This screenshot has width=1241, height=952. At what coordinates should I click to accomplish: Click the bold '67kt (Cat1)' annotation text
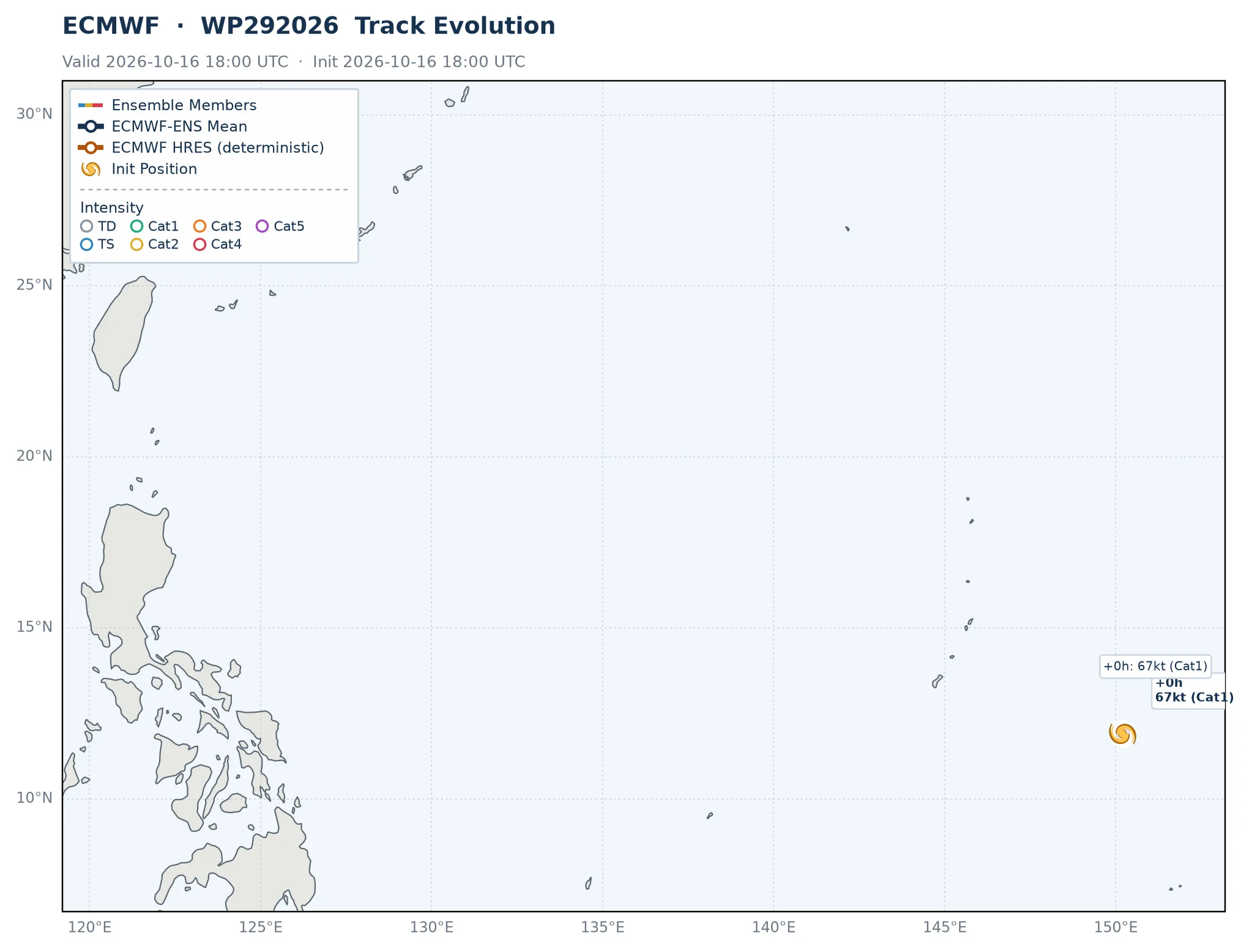click(1193, 697)
